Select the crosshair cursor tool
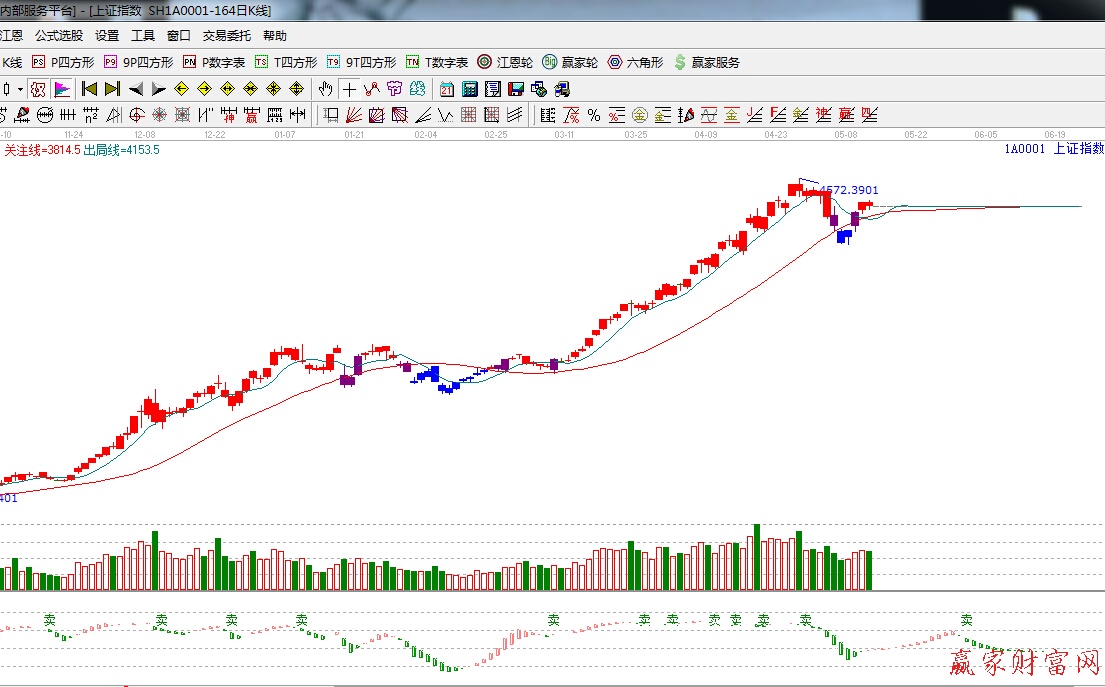Screen dimensions: 1105x687 (348, 89)
